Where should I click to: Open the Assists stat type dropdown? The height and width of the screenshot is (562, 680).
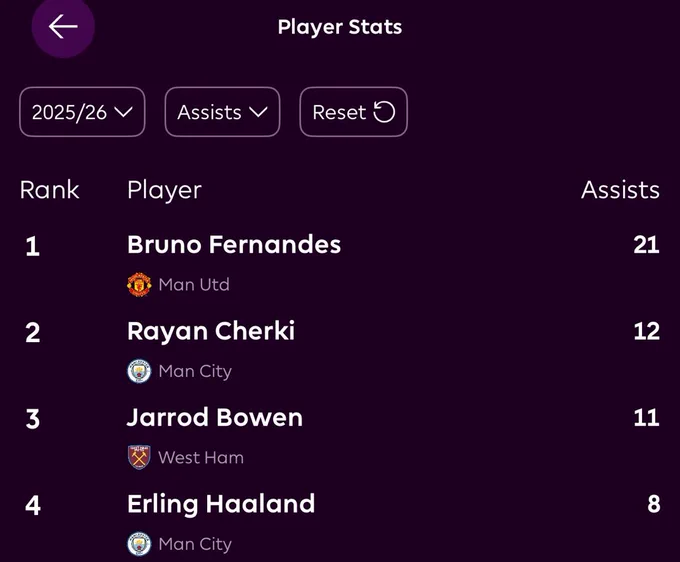coord(222,112)
